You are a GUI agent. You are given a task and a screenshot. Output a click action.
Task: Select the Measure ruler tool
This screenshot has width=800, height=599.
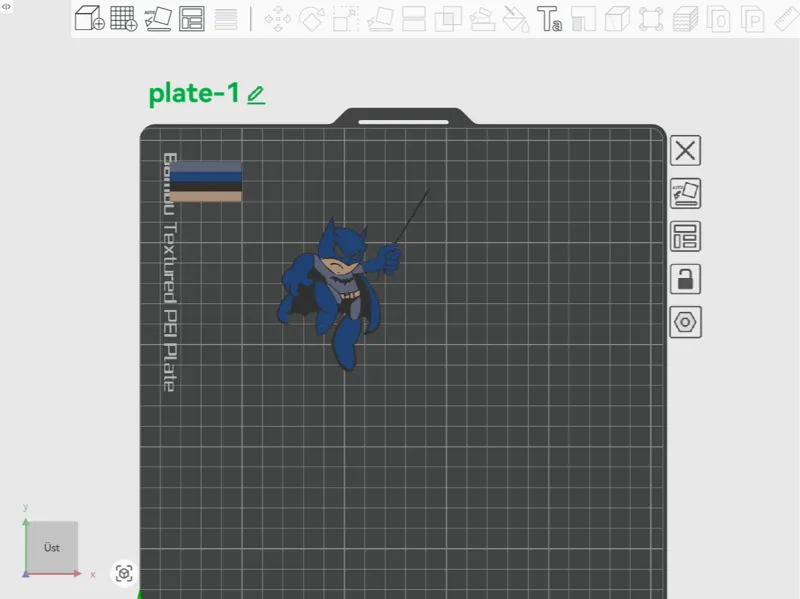786,19
